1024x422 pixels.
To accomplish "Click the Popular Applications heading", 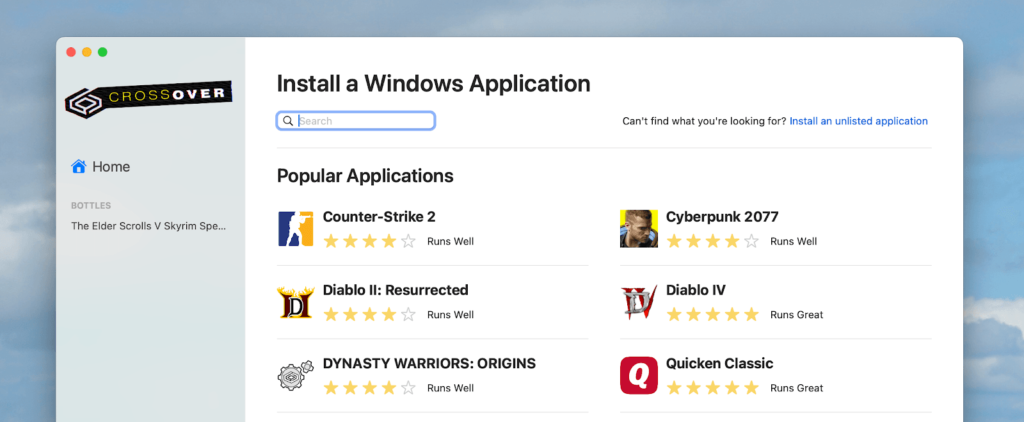I will (365, 176).
